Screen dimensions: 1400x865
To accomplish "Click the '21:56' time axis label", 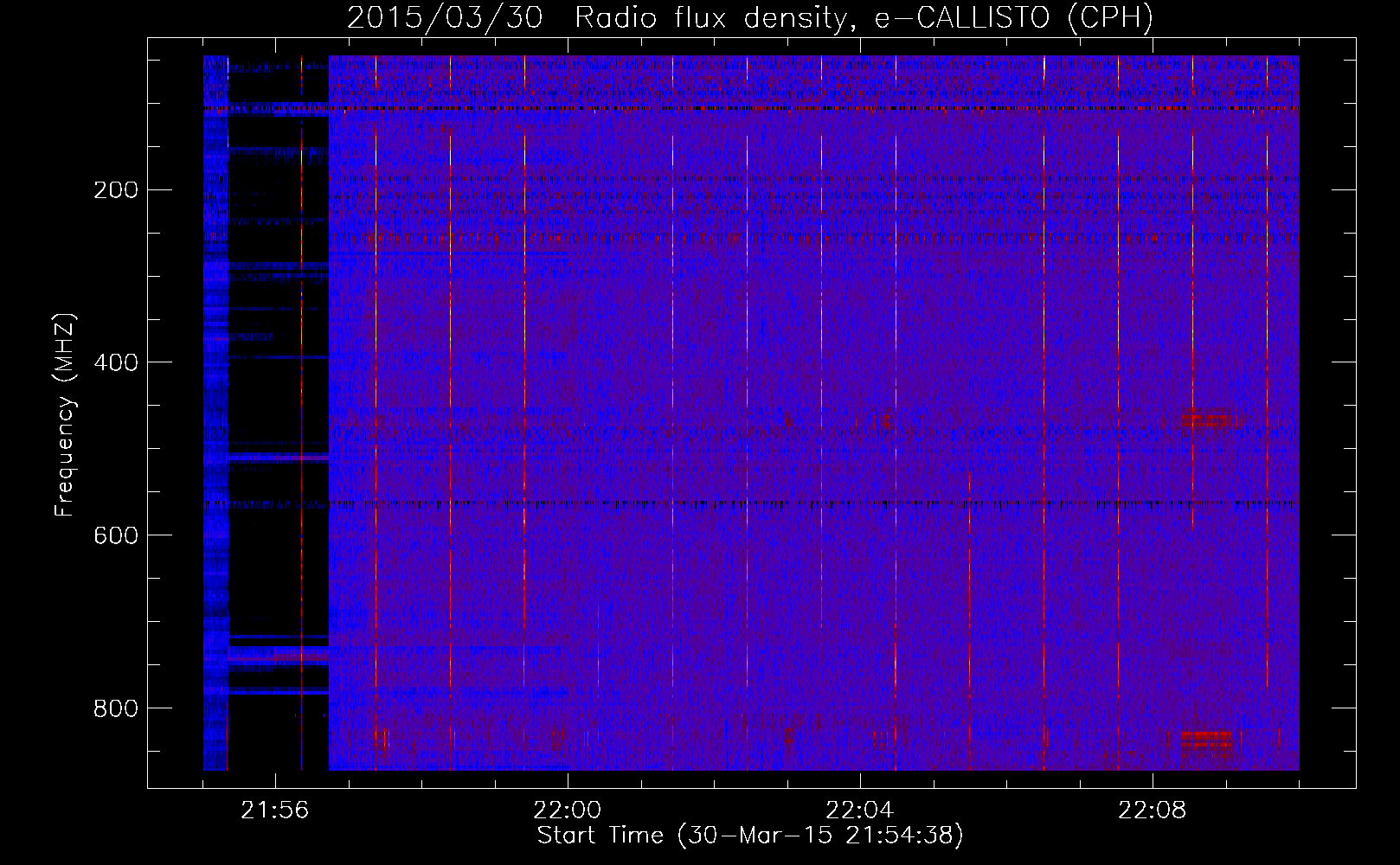I will pos(275,811).
